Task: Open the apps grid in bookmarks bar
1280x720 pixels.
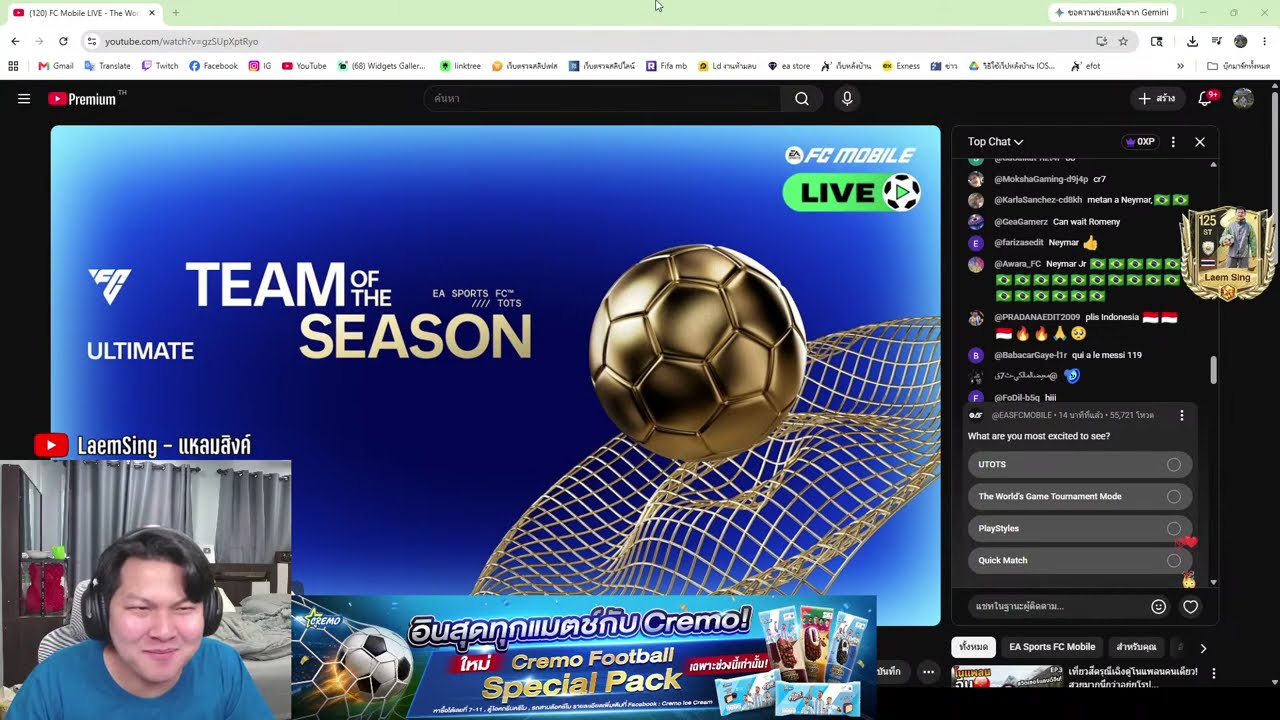Action: 13,66
